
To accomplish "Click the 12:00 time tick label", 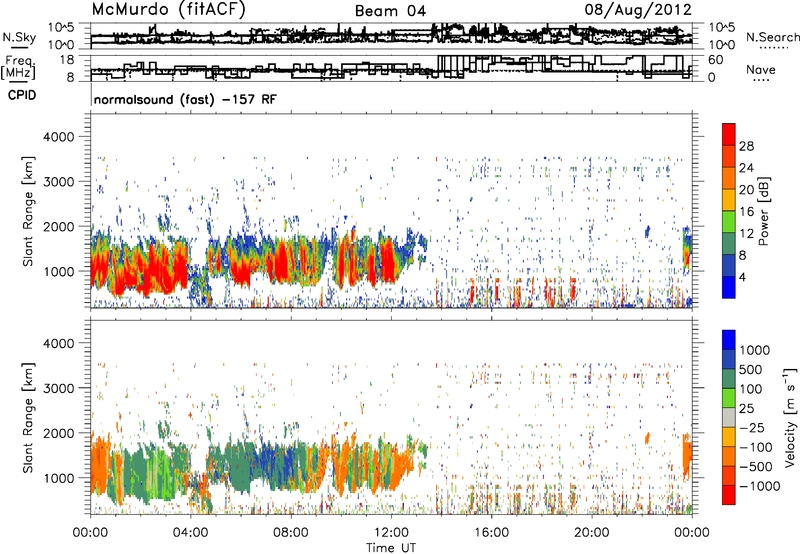I will (391, 533).
